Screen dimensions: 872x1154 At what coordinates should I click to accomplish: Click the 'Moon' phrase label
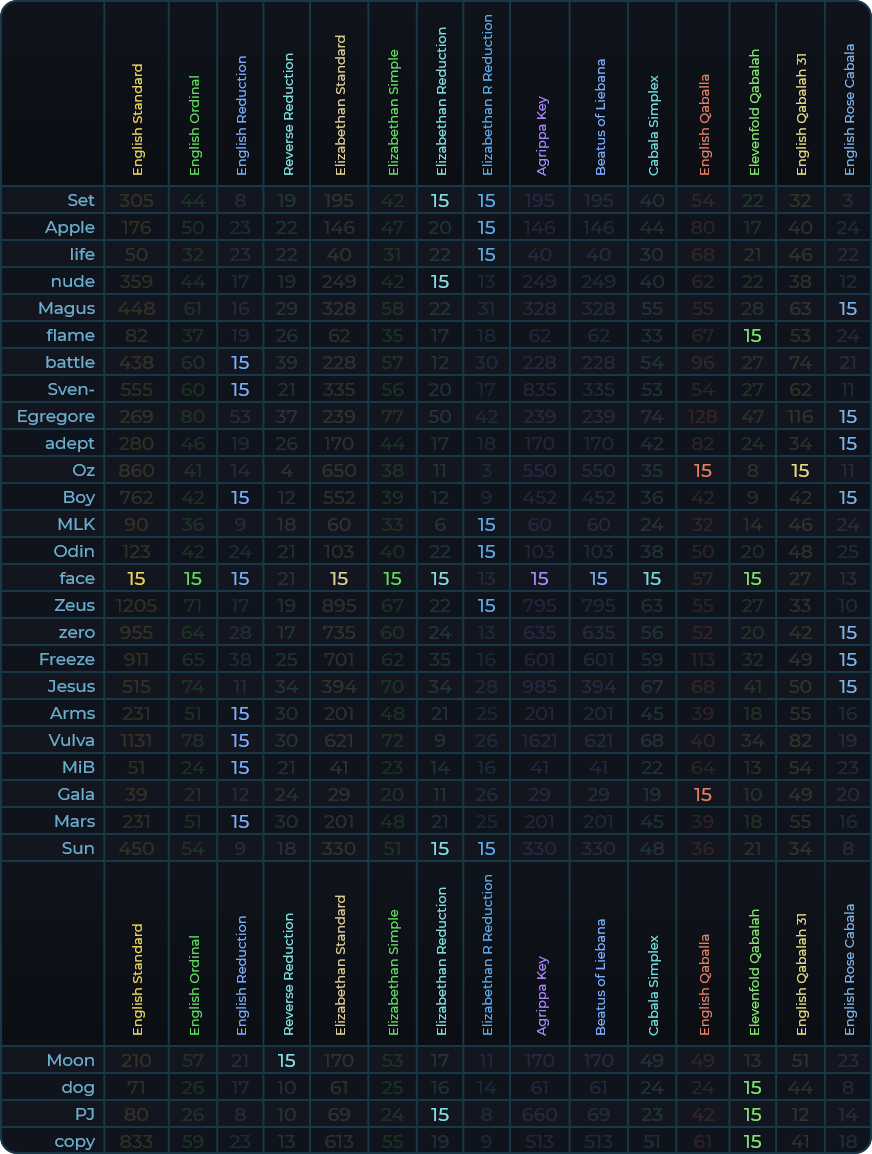71,1060
